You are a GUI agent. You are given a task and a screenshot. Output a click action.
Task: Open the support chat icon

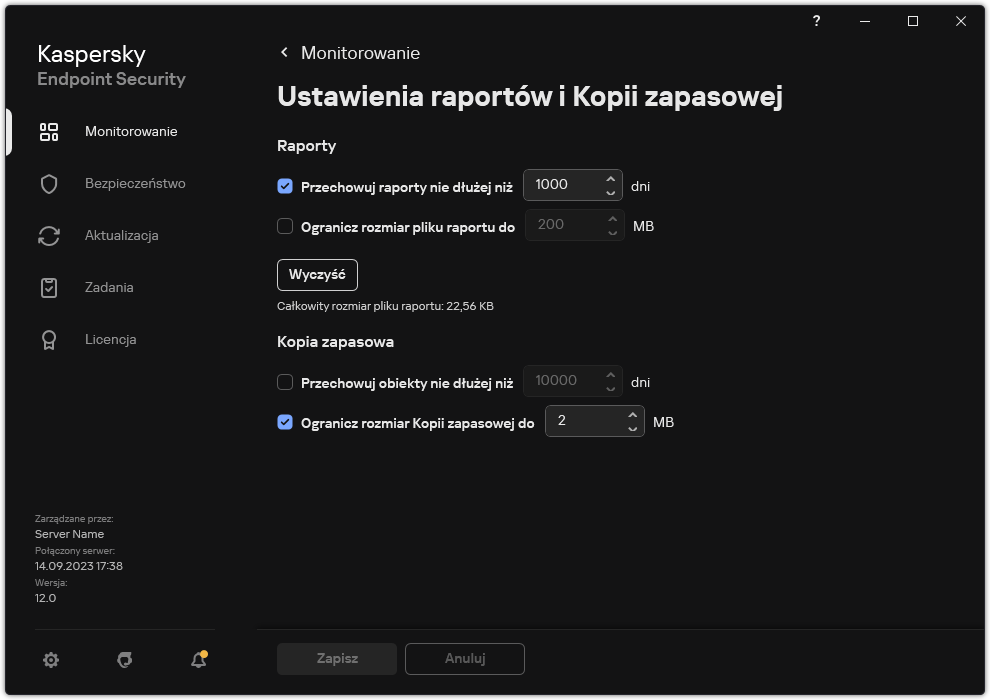124,660
